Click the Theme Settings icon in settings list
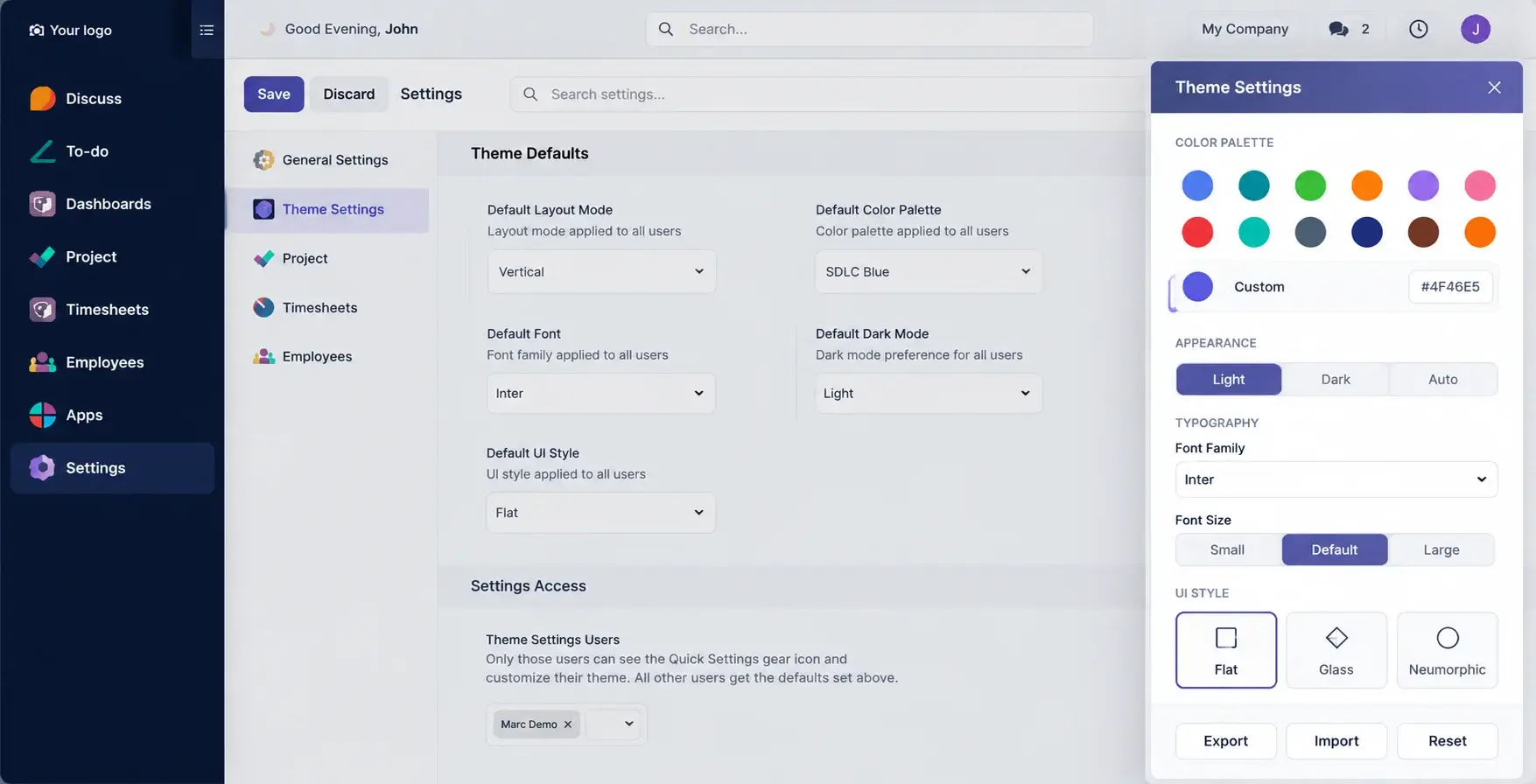Viewport: 1536px width, 784px height. [x=263, y=209]
